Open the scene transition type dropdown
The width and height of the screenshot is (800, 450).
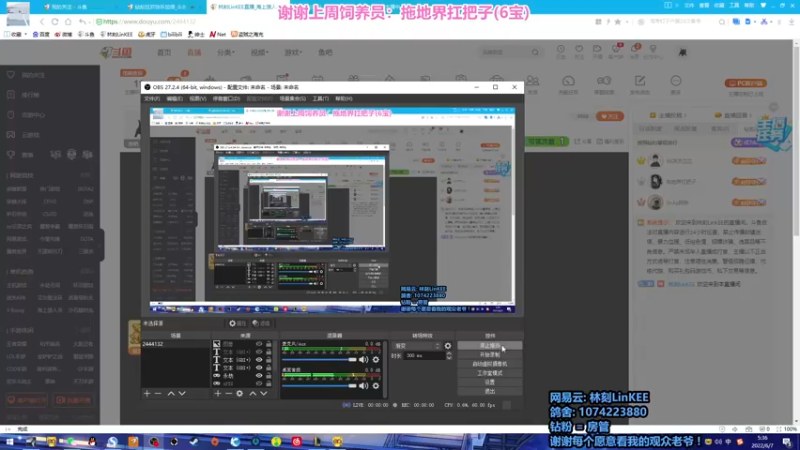[x=416, y=346]
